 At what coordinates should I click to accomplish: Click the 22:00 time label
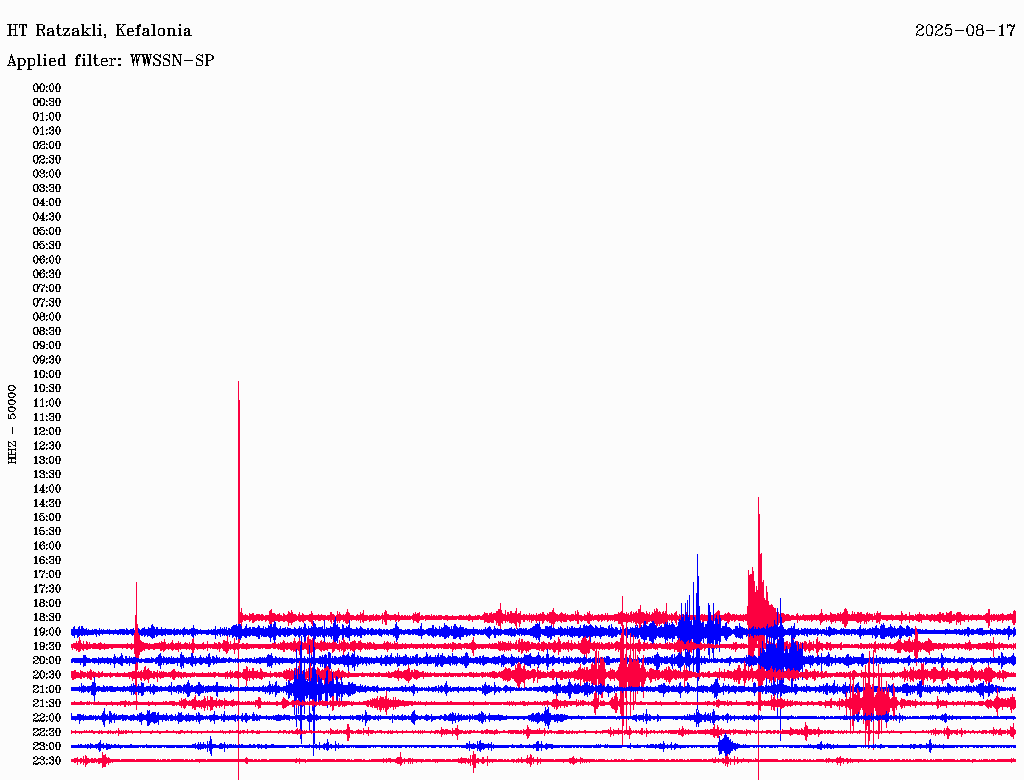pos(47,718)
